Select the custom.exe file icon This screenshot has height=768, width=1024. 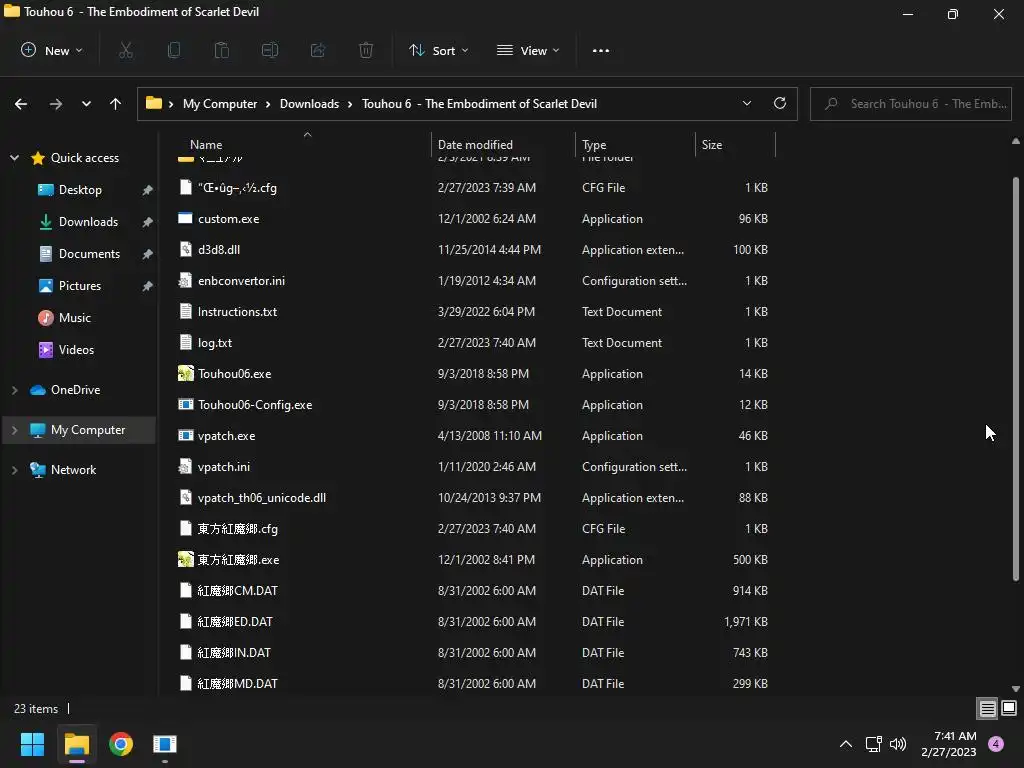[185, 219]
